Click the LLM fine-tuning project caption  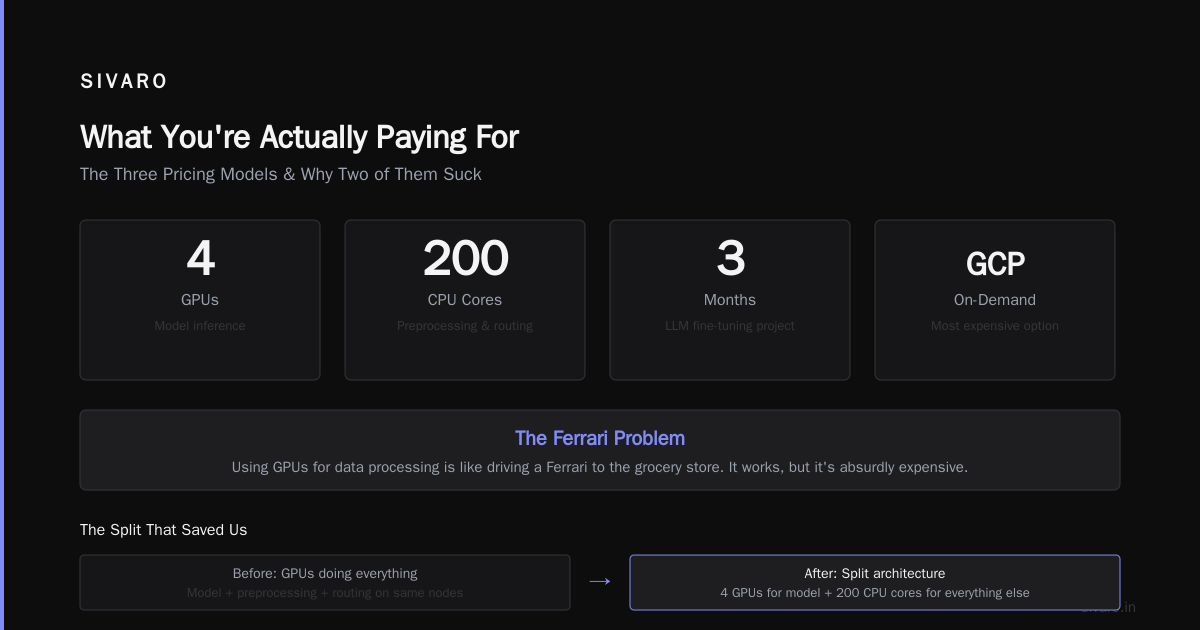pos(730,326)
